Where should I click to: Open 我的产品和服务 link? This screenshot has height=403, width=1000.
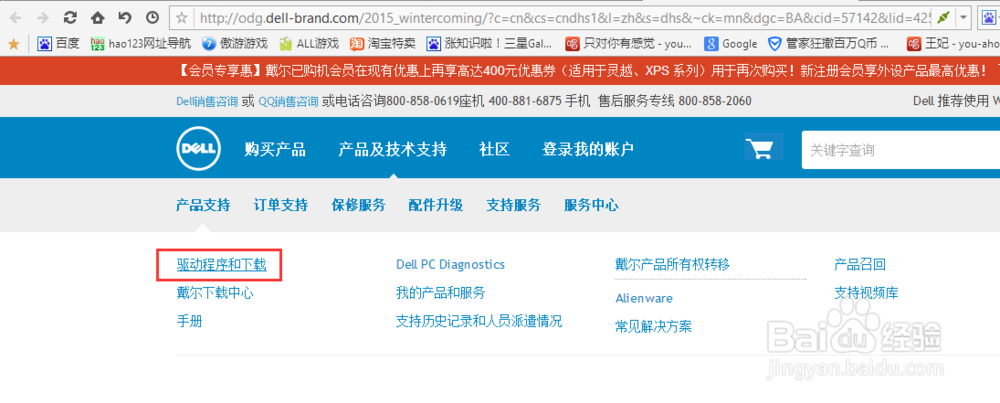[x=441, y=293]
